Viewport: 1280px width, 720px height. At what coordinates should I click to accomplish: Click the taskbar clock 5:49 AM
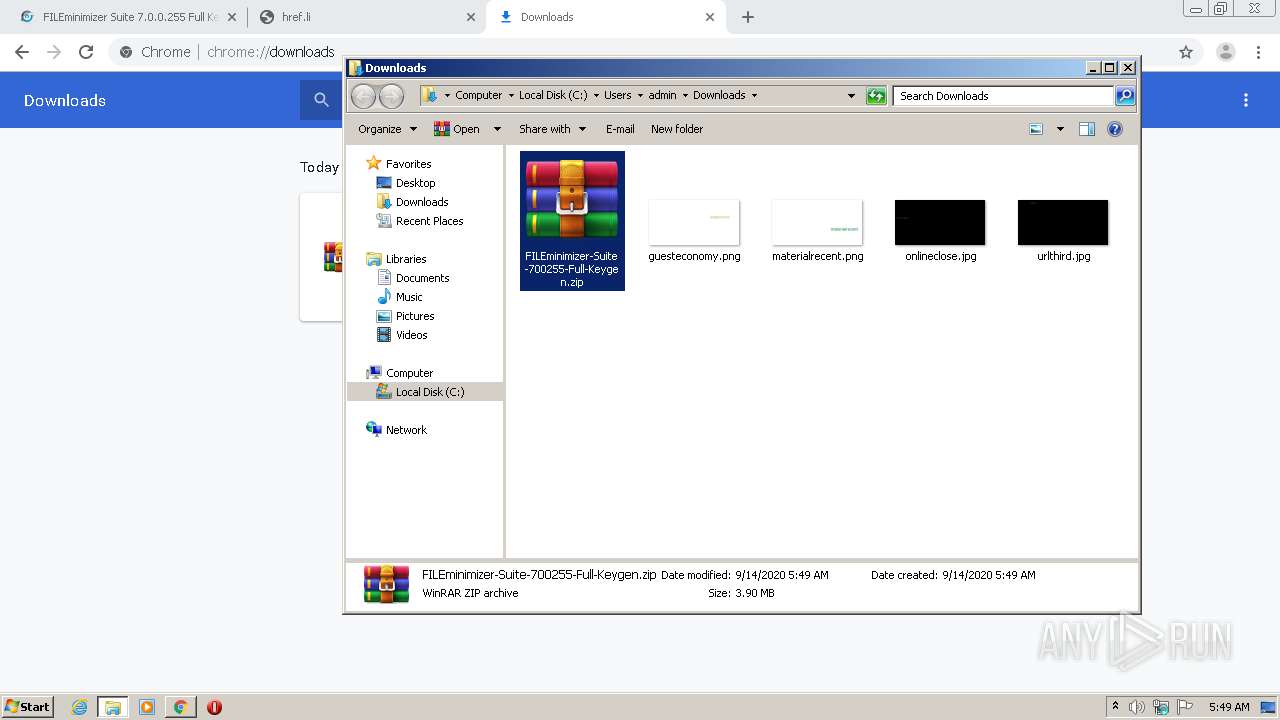pyautogui.click(x=1229, y=707)
